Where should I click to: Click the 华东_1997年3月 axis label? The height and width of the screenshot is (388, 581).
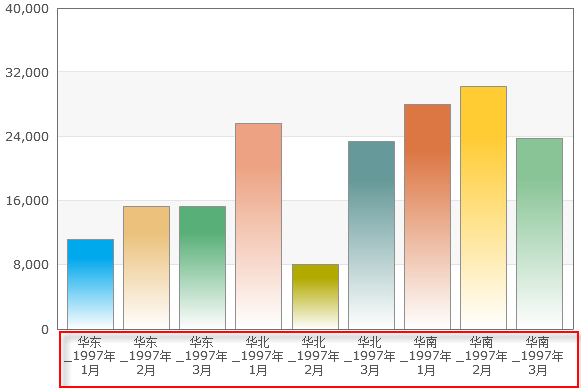point(202,356)
